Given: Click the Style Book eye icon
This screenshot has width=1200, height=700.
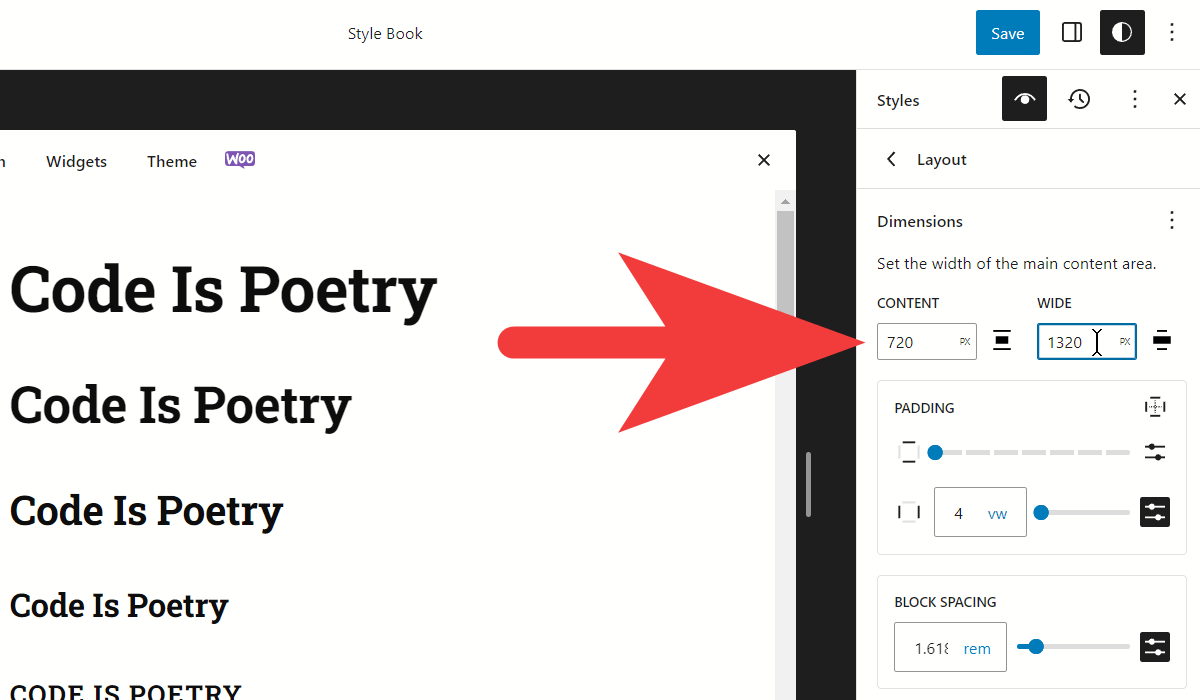Looking at the screenshot, I should (x=1024, y=99).
